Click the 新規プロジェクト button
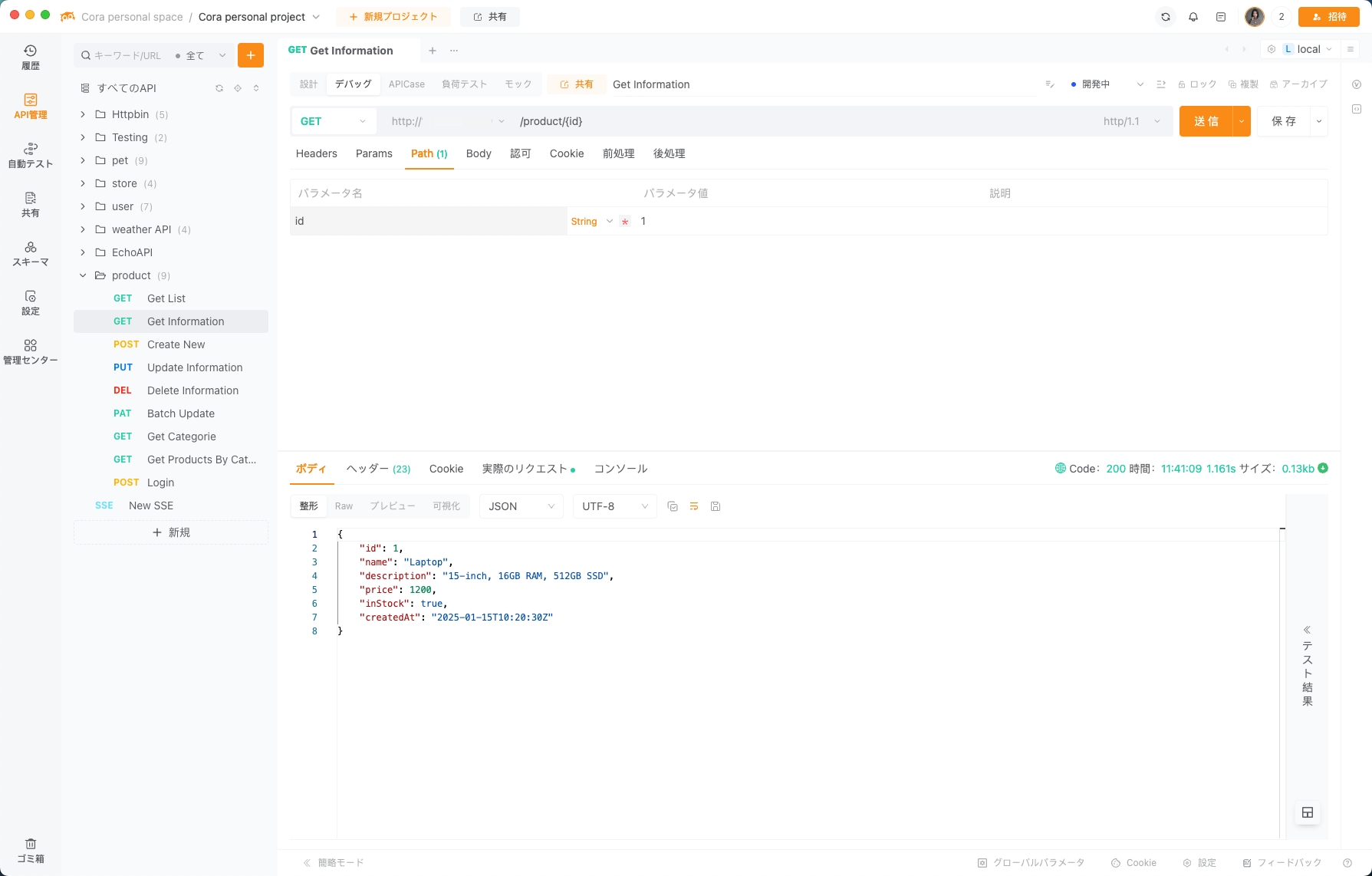This screenshot has width=1372, height=876. tap(393, 17)
